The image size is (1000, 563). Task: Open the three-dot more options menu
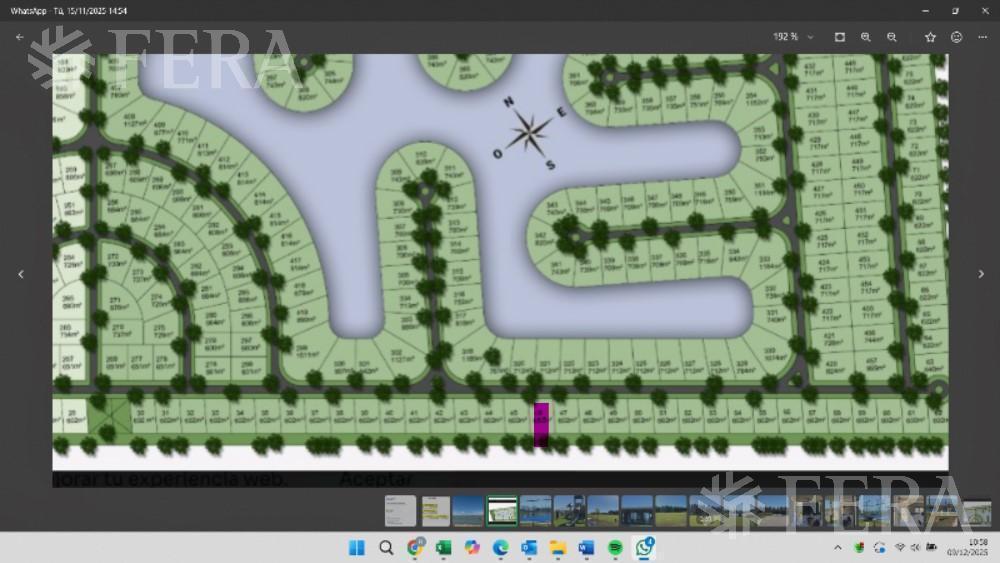[983, 37]
